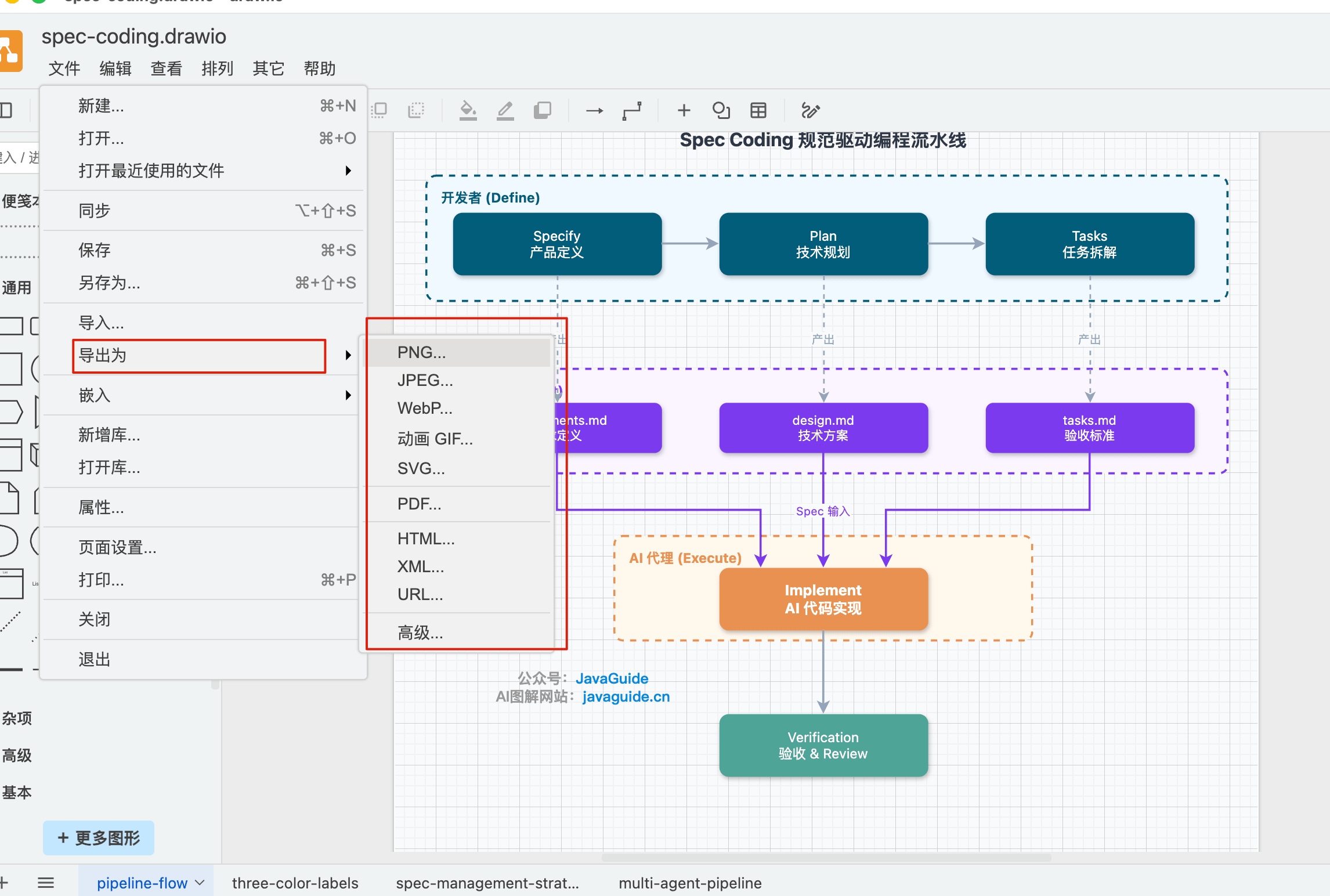
Task: Choose 打开库... menu entry
Action: tap(203, 468)
